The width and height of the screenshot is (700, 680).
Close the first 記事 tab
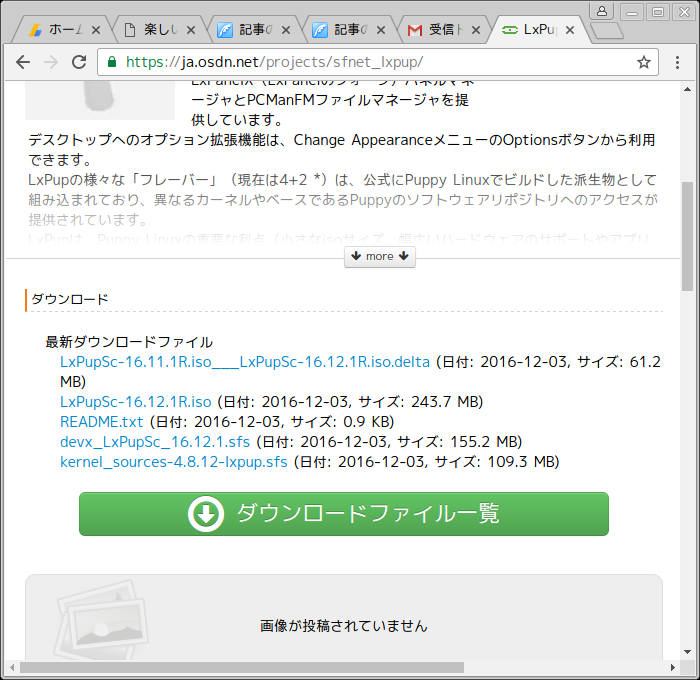point(286,30)
